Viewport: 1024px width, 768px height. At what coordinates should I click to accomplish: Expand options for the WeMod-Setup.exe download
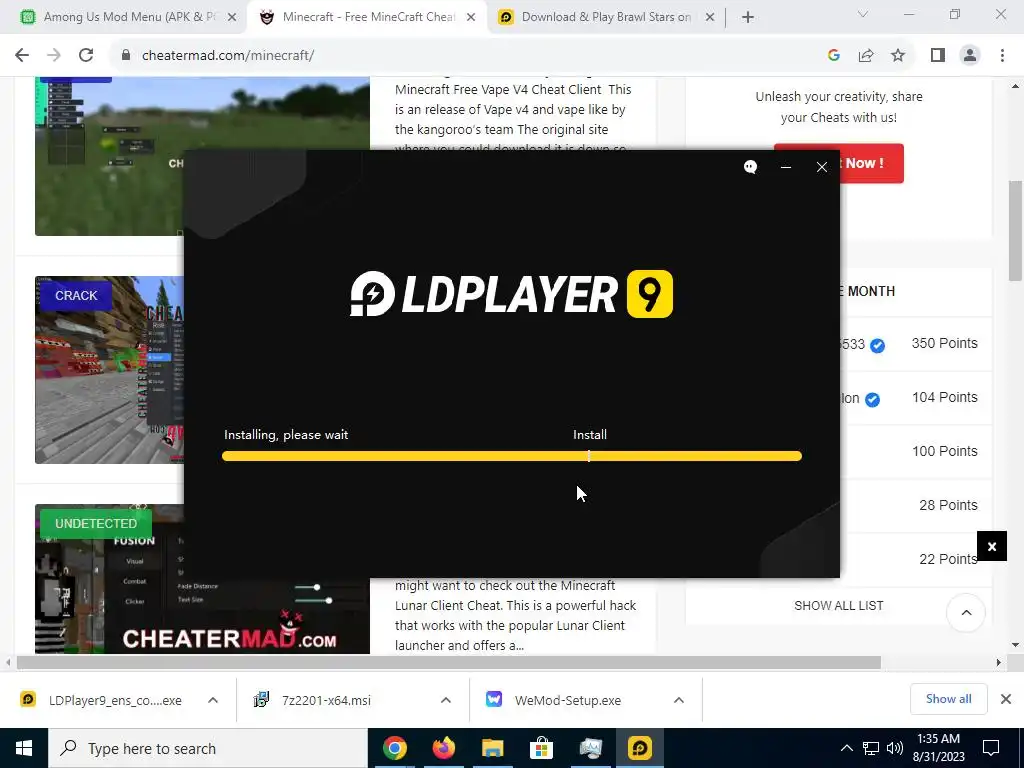[679, 700]
